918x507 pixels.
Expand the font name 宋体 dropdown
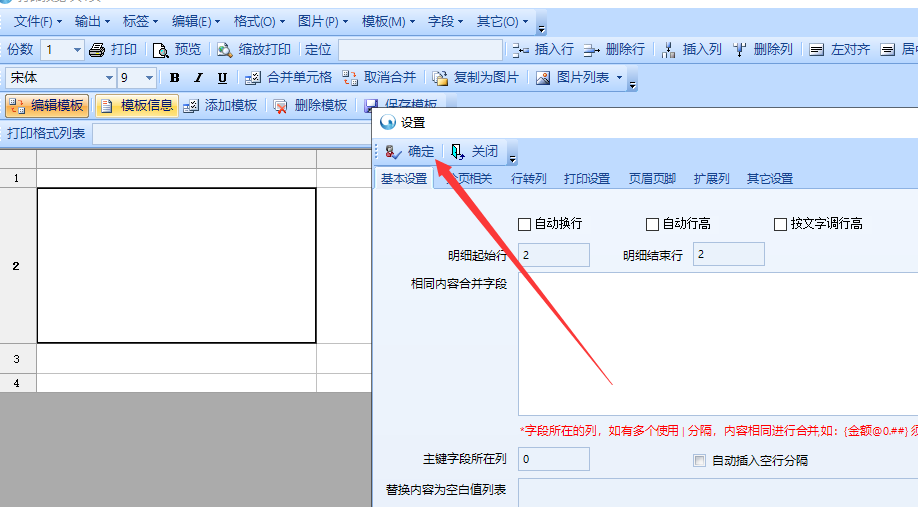pos(109,78)
